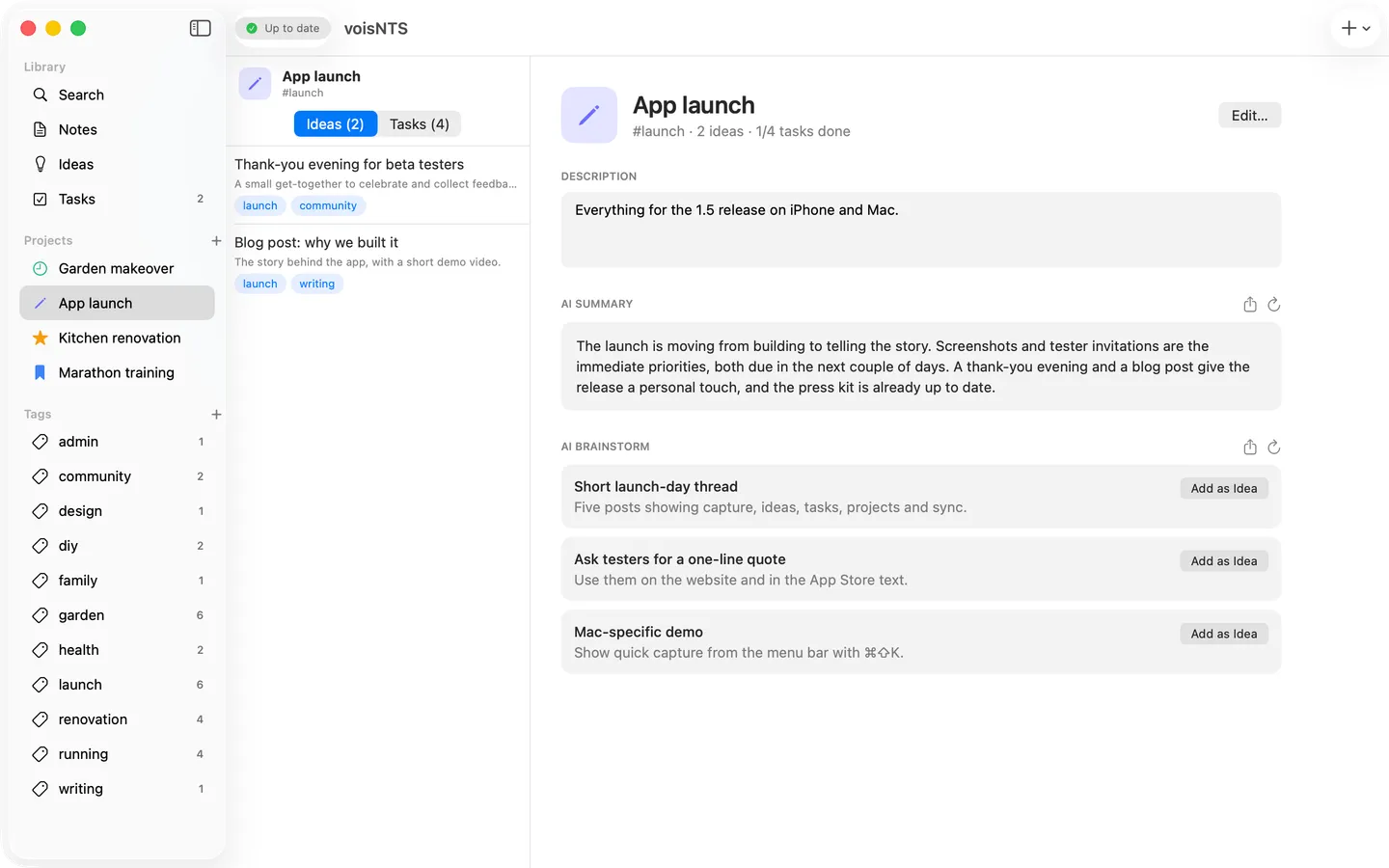1389x868 pixels.
Task: Filter by the design tag
Action: point(117,511)
